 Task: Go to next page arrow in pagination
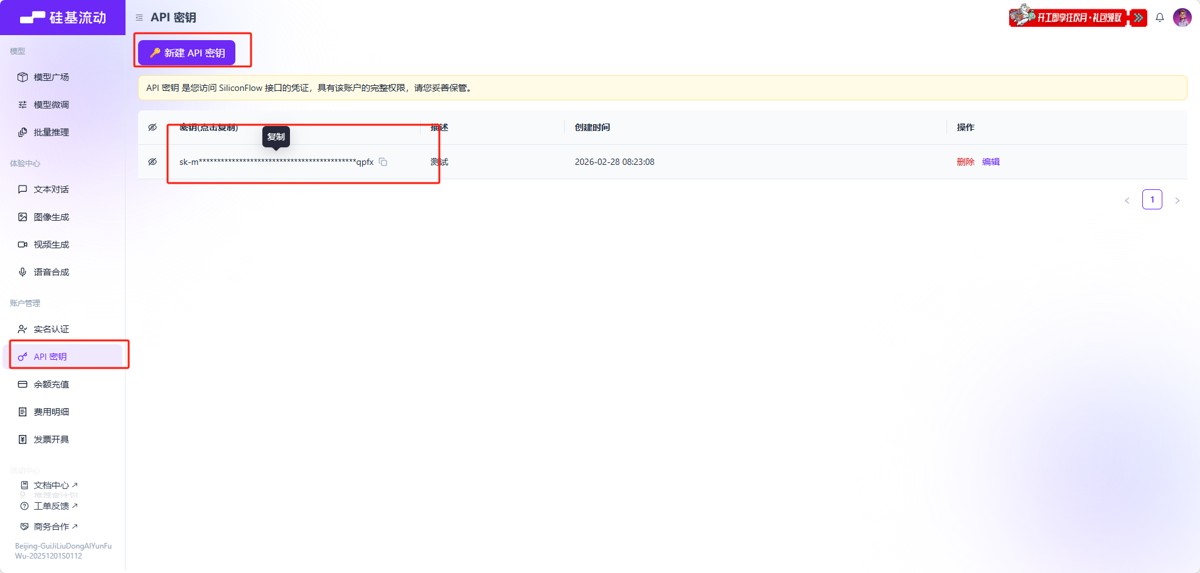coord(1177,200)
